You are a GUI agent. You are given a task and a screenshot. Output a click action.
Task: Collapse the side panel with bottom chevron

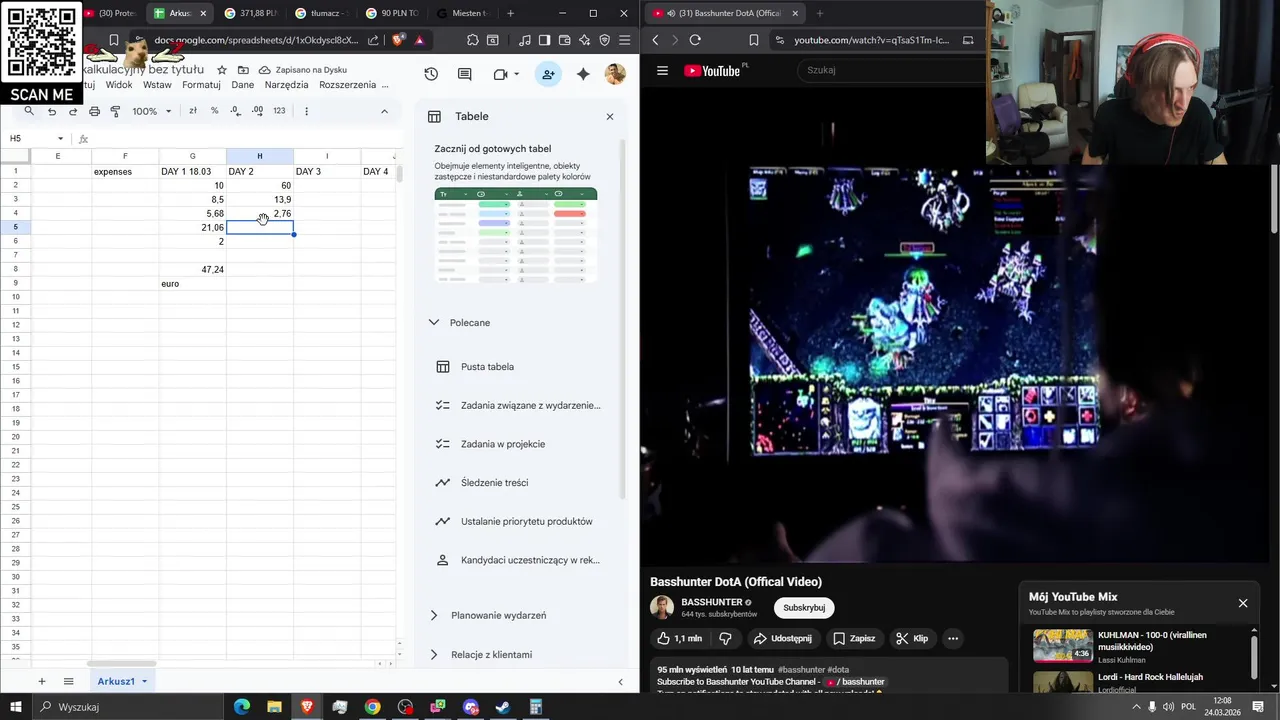[x=620, y=682]
